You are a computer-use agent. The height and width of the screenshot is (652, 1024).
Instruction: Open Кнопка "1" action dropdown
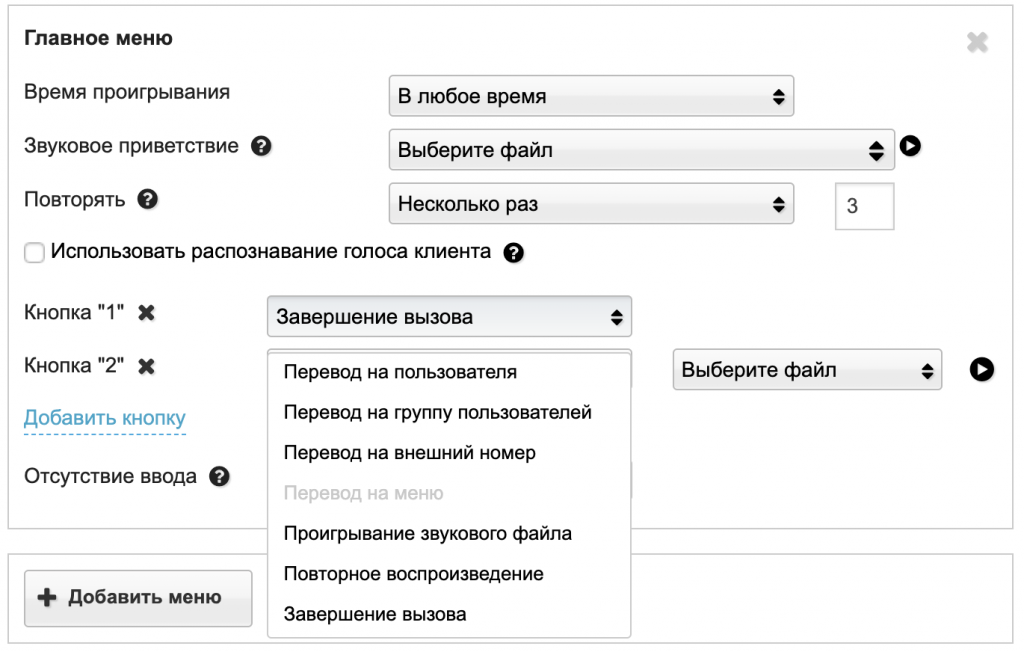click(449, 317)
